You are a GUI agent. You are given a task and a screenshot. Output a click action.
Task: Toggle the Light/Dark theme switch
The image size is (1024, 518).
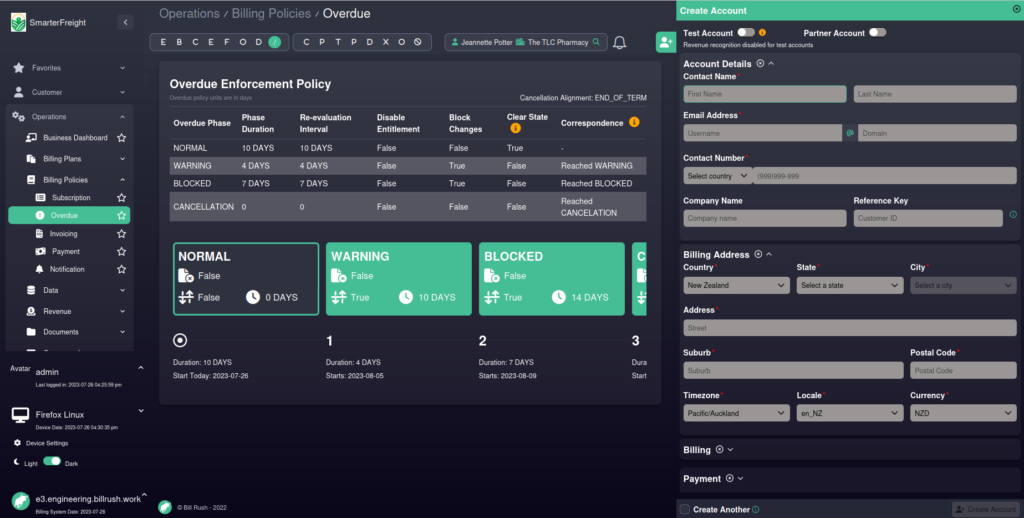(x=52, y=461)
